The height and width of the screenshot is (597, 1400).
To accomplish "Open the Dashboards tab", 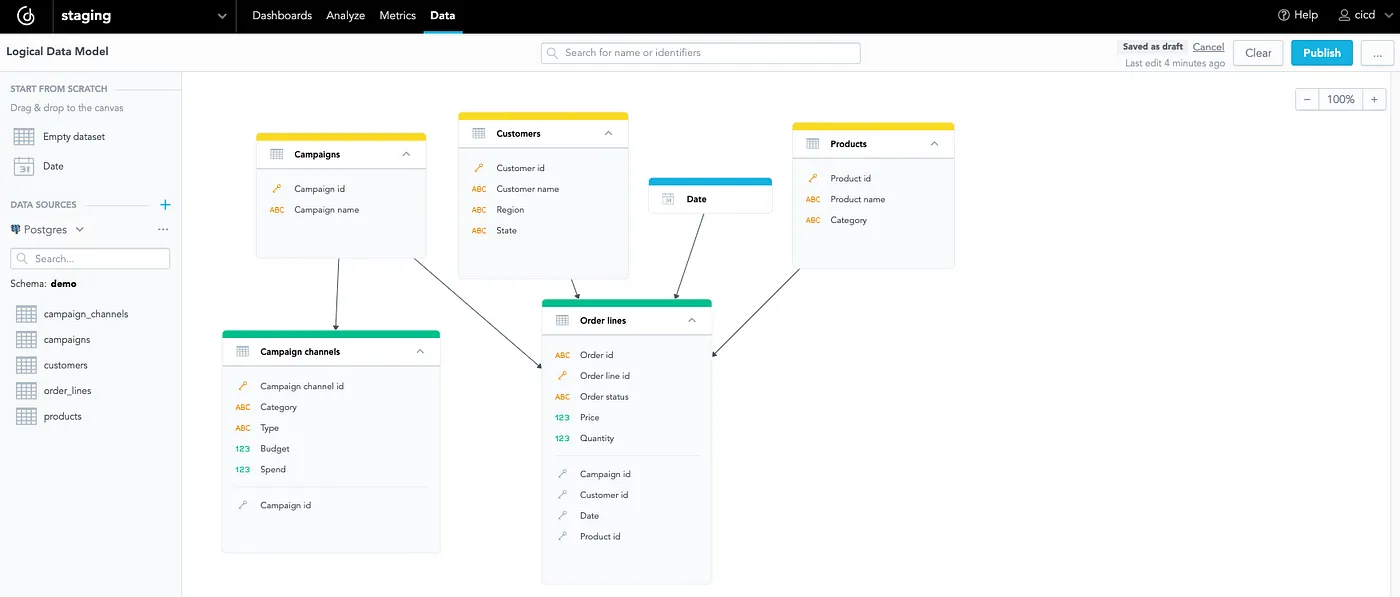I will (281, 15).
